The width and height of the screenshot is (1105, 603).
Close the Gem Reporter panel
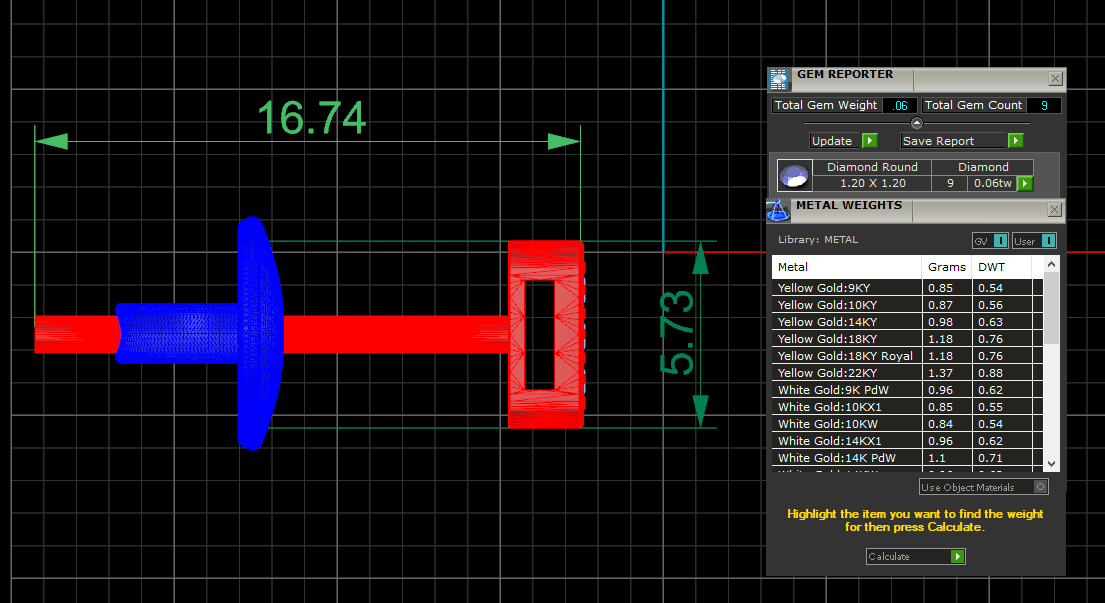(1055, 79)
